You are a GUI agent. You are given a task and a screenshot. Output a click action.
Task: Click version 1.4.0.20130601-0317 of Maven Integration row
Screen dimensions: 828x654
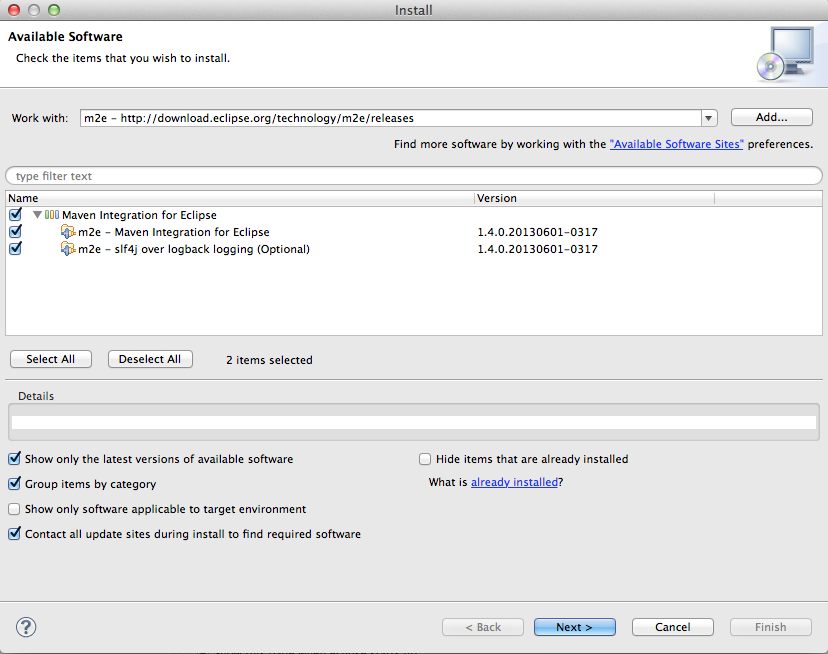point(538,232)
